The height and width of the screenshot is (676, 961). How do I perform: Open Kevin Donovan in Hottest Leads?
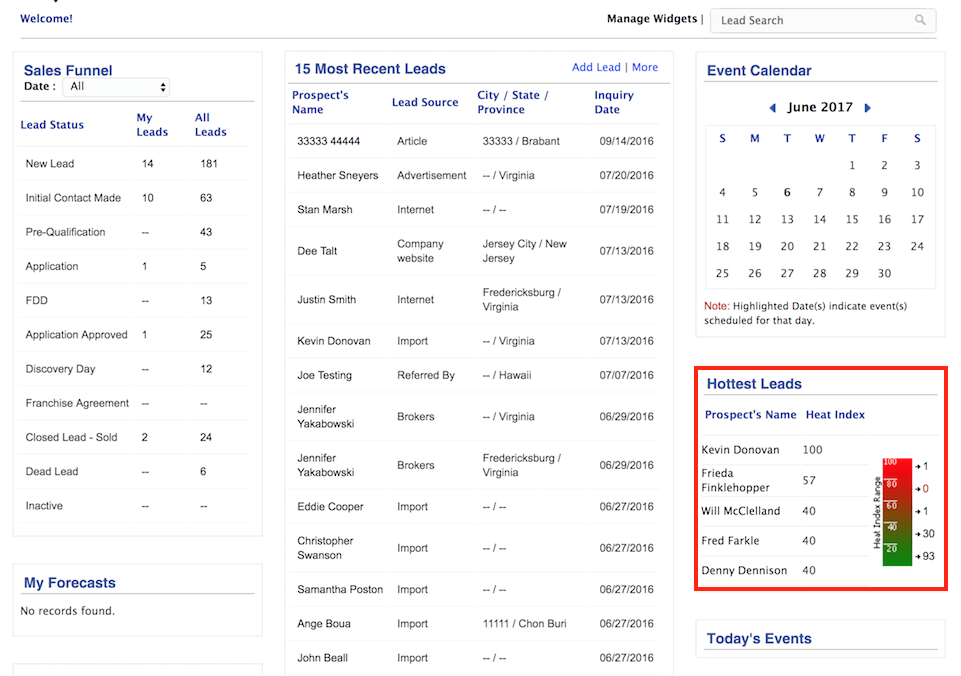[740, 450]
